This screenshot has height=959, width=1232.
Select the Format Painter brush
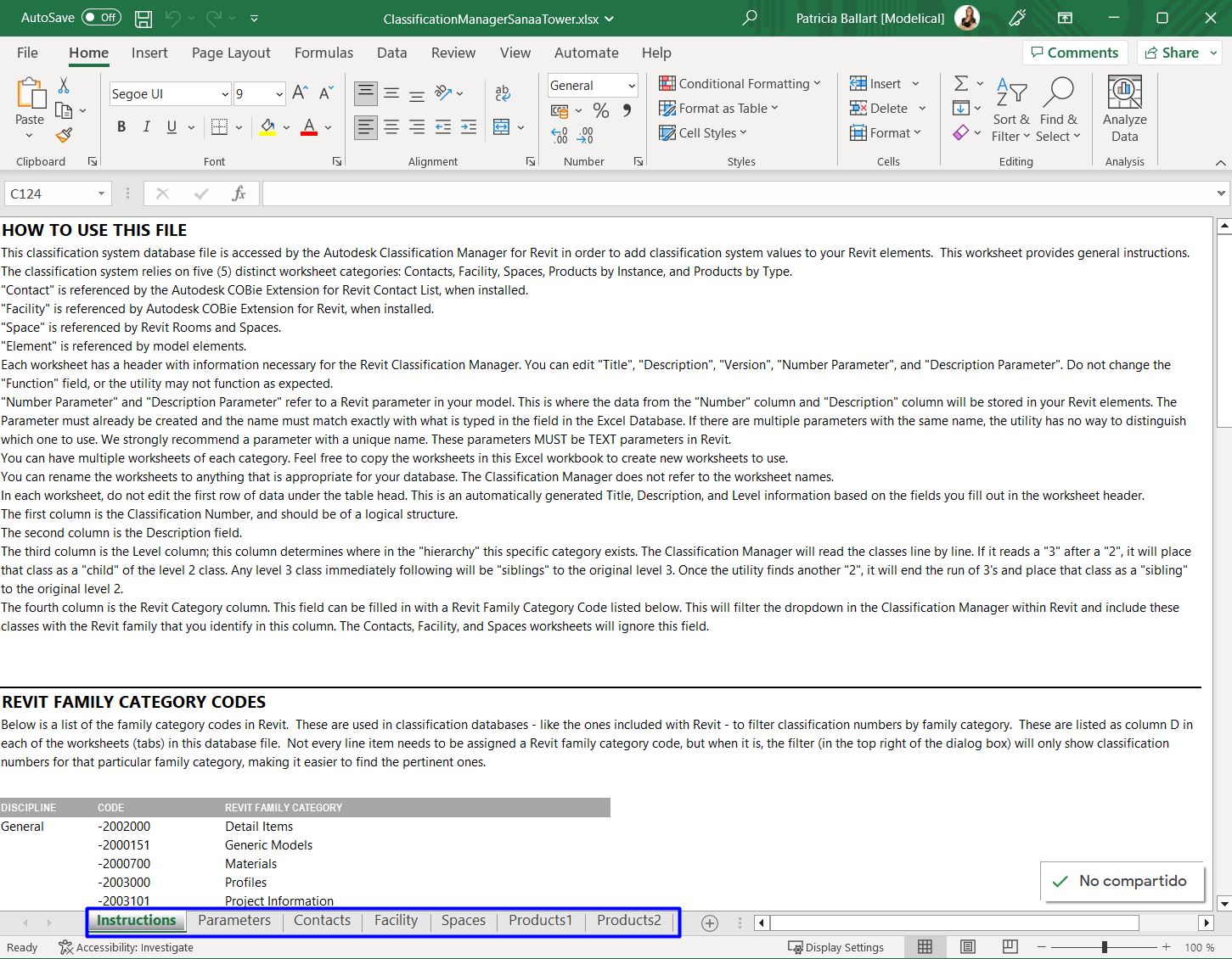[x=64, y=135]
